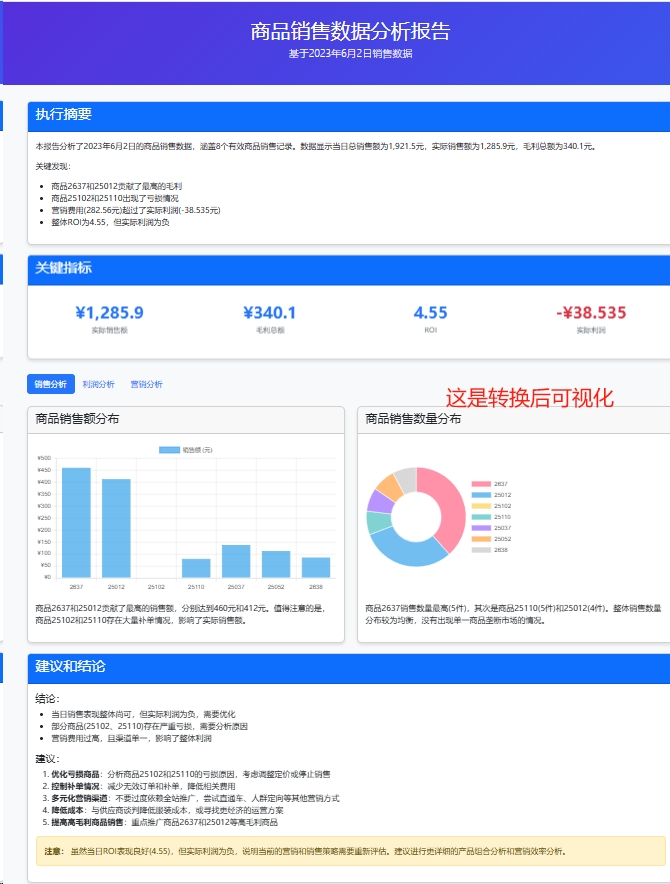This screenshot has height=884, width=670.
Task: Click the 结论 heading
Action: tap(47, 699)
